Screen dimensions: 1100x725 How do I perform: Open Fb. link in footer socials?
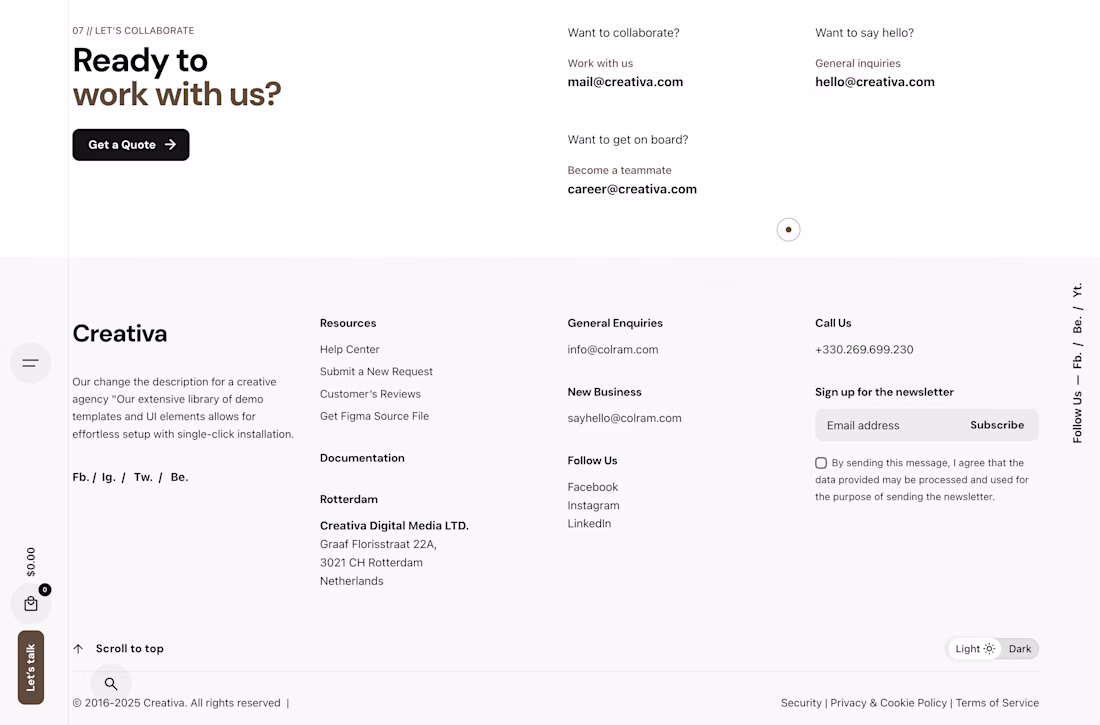tap(81, 477)
